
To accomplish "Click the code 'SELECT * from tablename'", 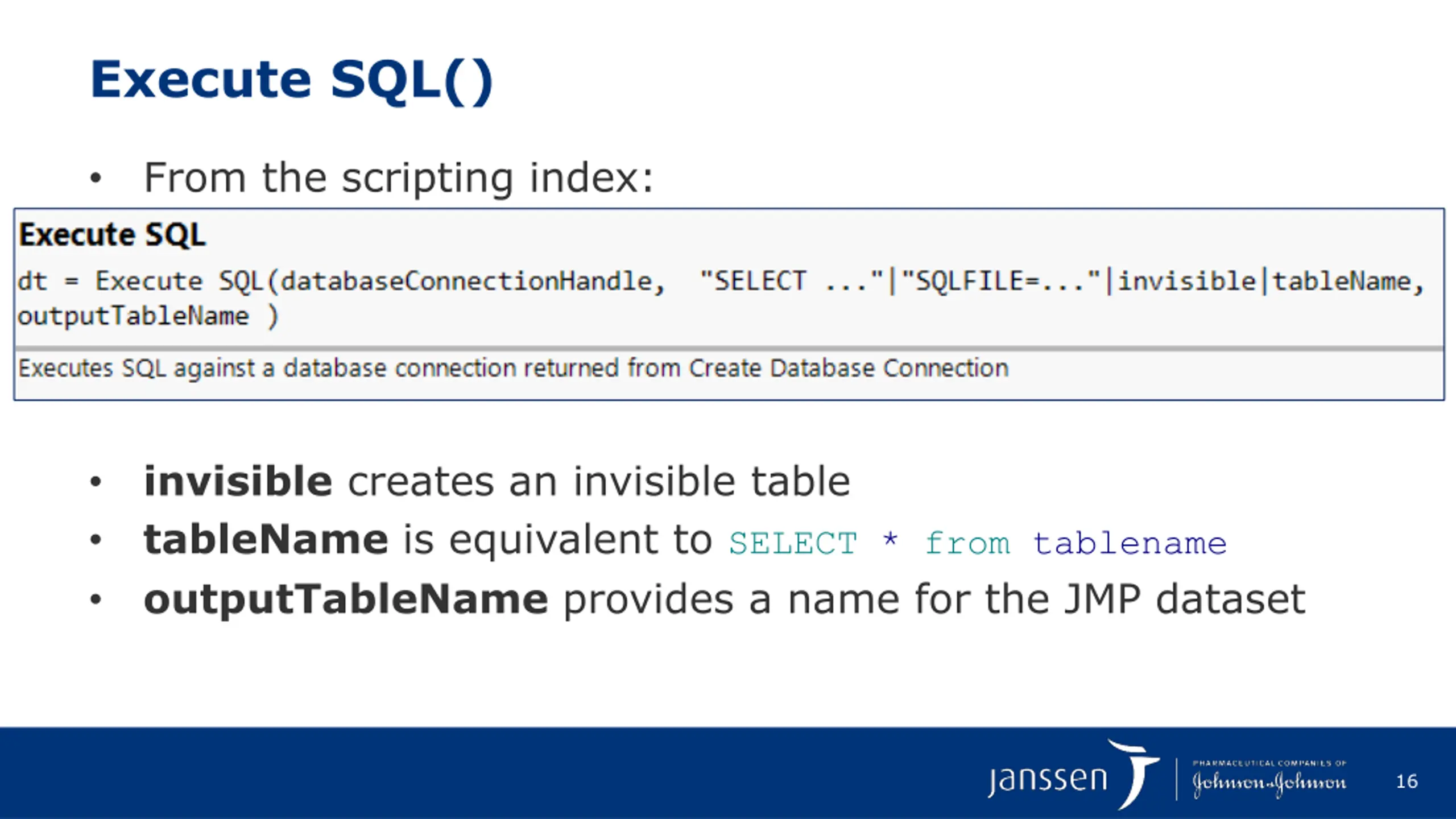I will [x=978, y=543].
